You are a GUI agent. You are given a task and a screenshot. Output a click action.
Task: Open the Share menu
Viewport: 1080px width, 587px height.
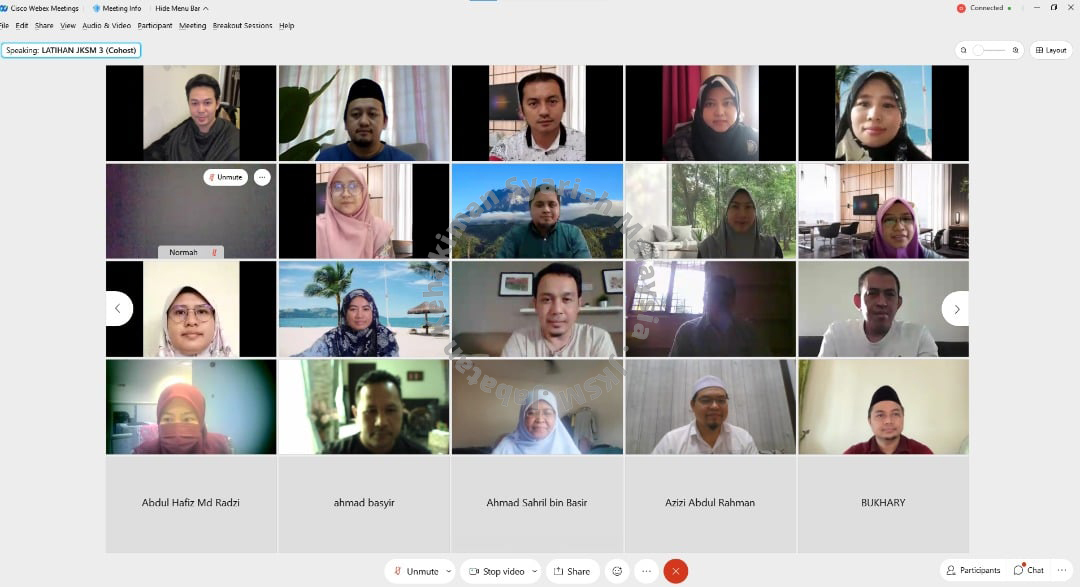click(44, 25)
